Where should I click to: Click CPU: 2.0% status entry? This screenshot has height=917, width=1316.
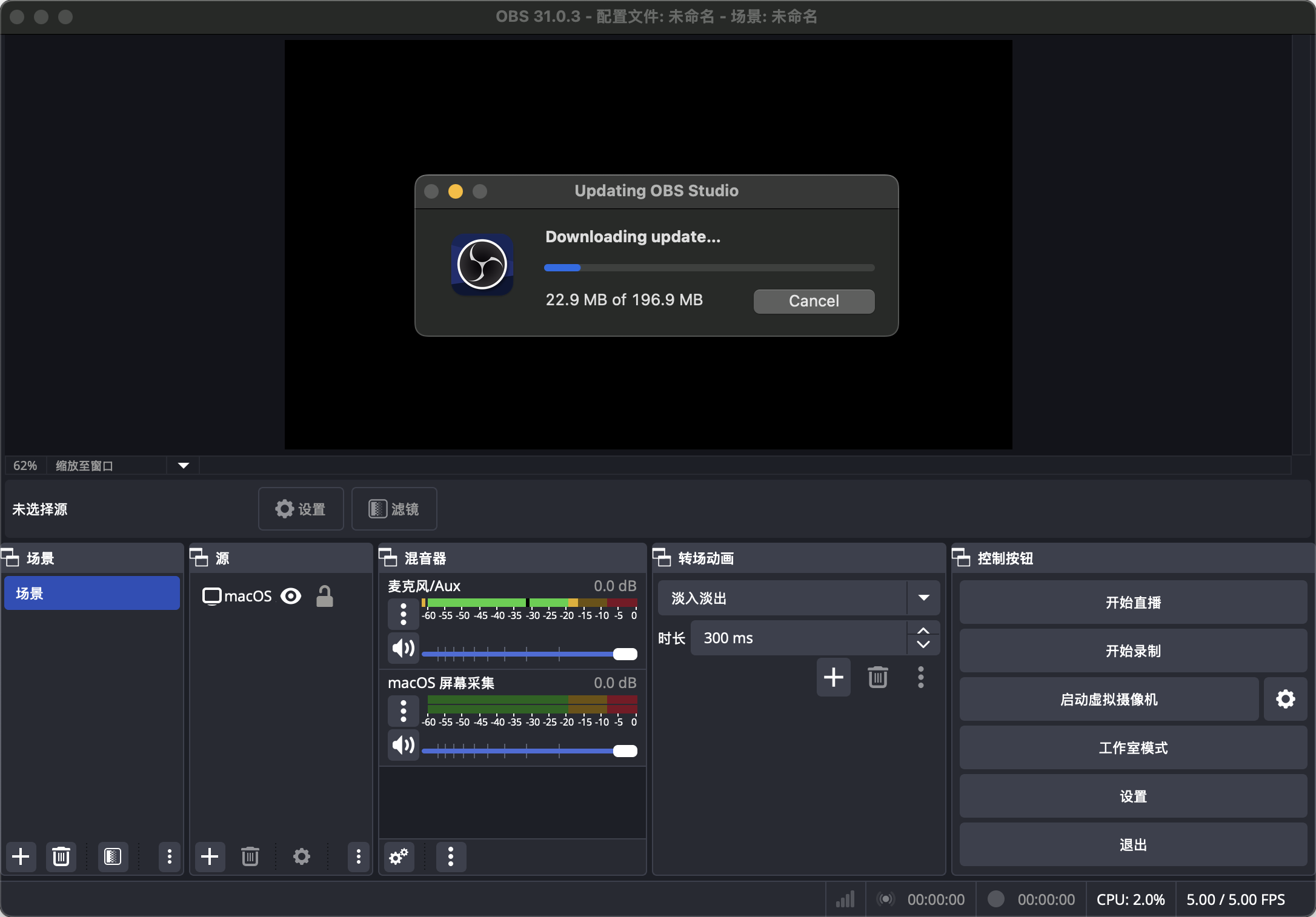[1131, 899]
